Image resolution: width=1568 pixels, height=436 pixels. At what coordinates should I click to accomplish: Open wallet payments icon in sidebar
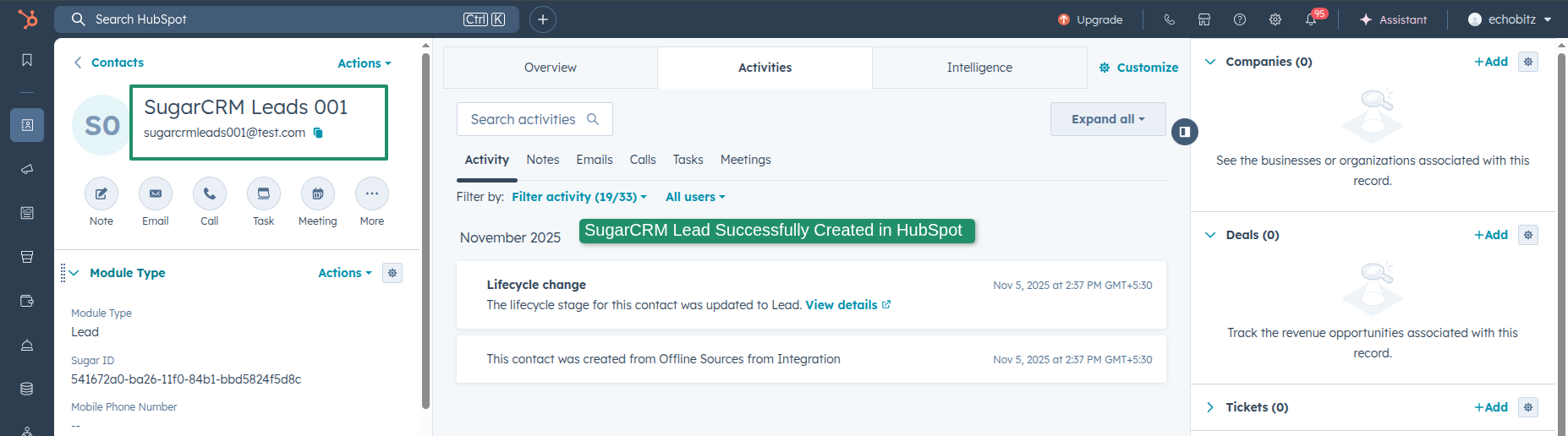click(x=27, y=301)
